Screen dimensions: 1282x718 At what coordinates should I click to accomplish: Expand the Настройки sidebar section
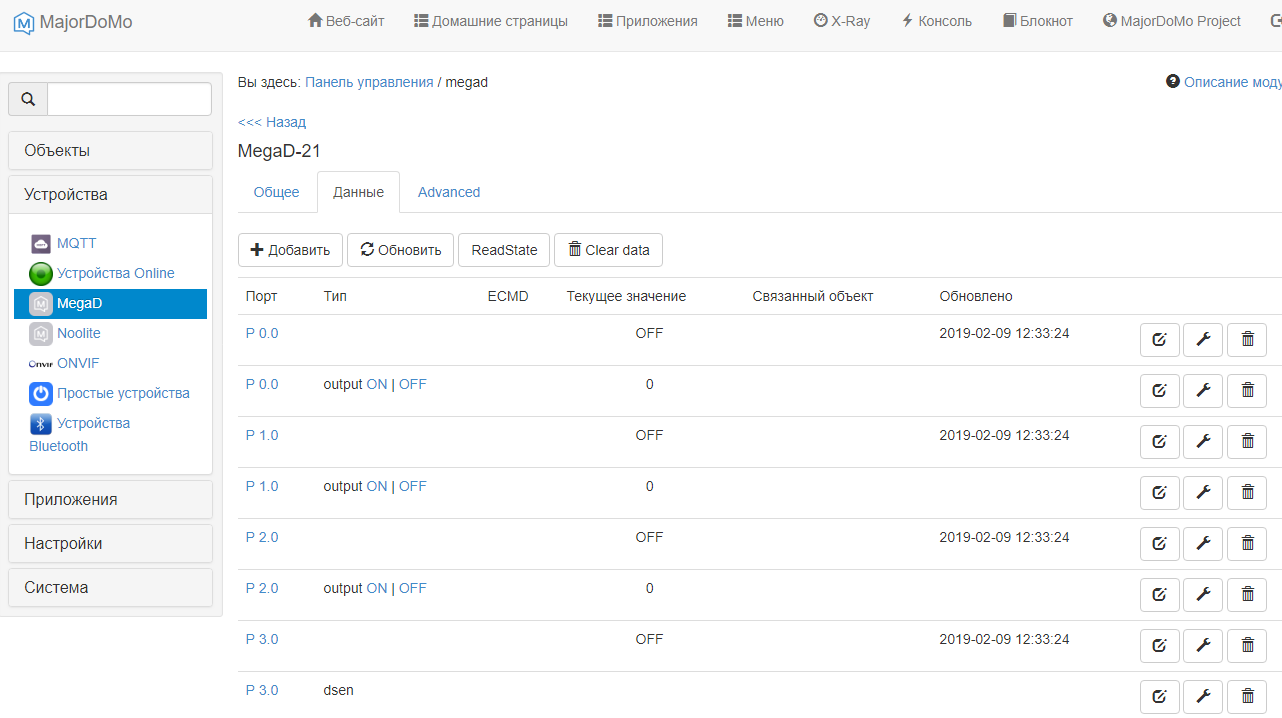coord(110,544)
